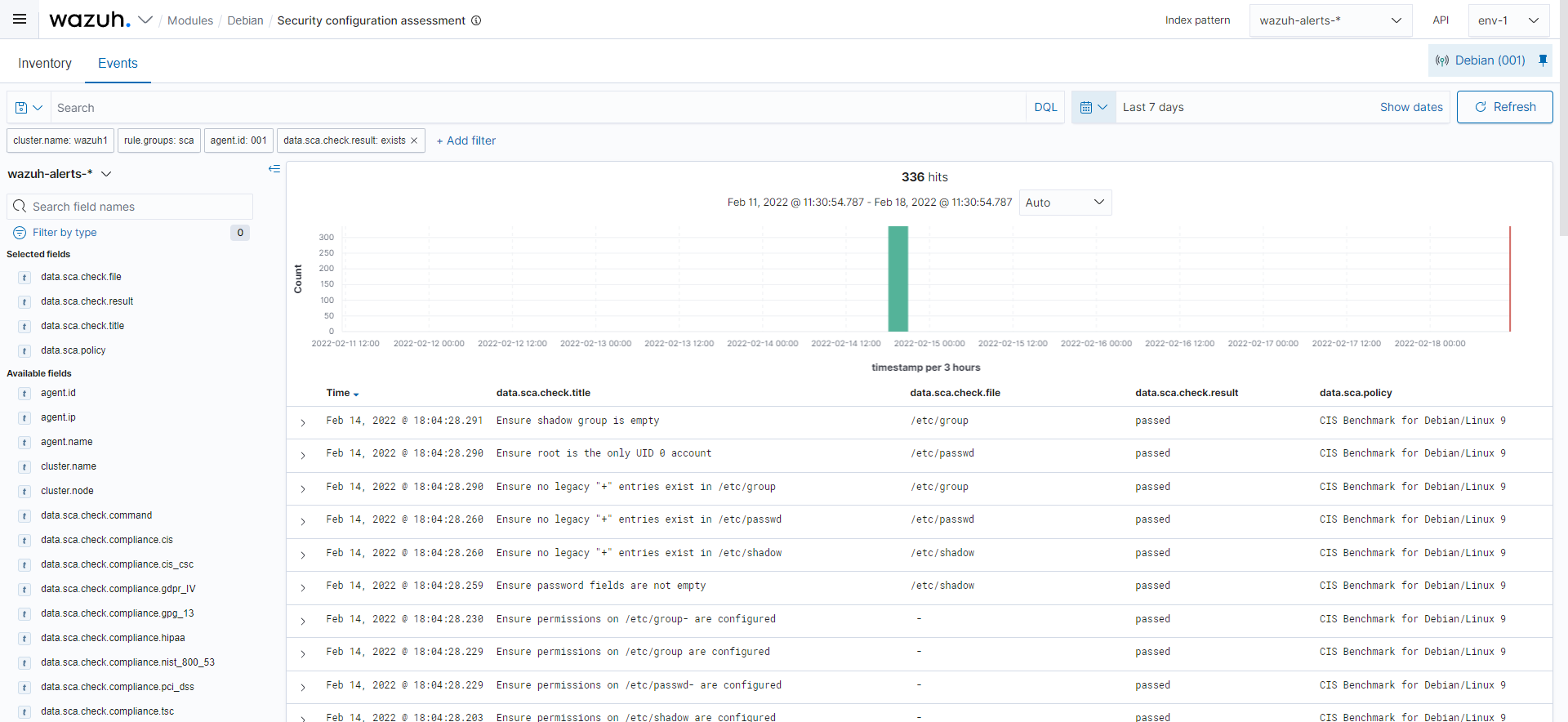Click the green histogram bar
Image resolution: width=1568 pixels, height=722 pixels.
(x=898, y=279)
